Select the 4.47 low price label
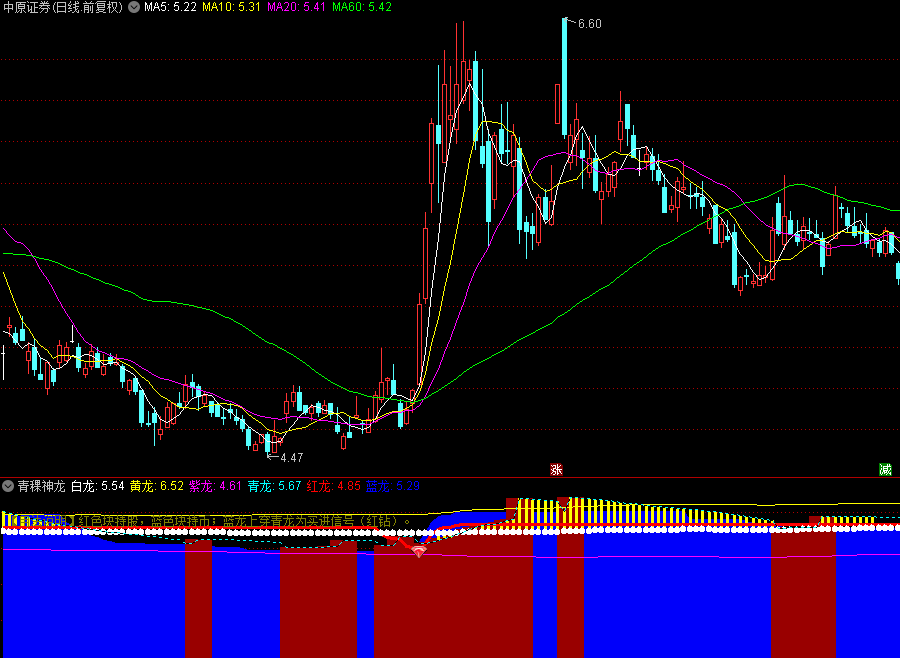 [x=290, y=457]
